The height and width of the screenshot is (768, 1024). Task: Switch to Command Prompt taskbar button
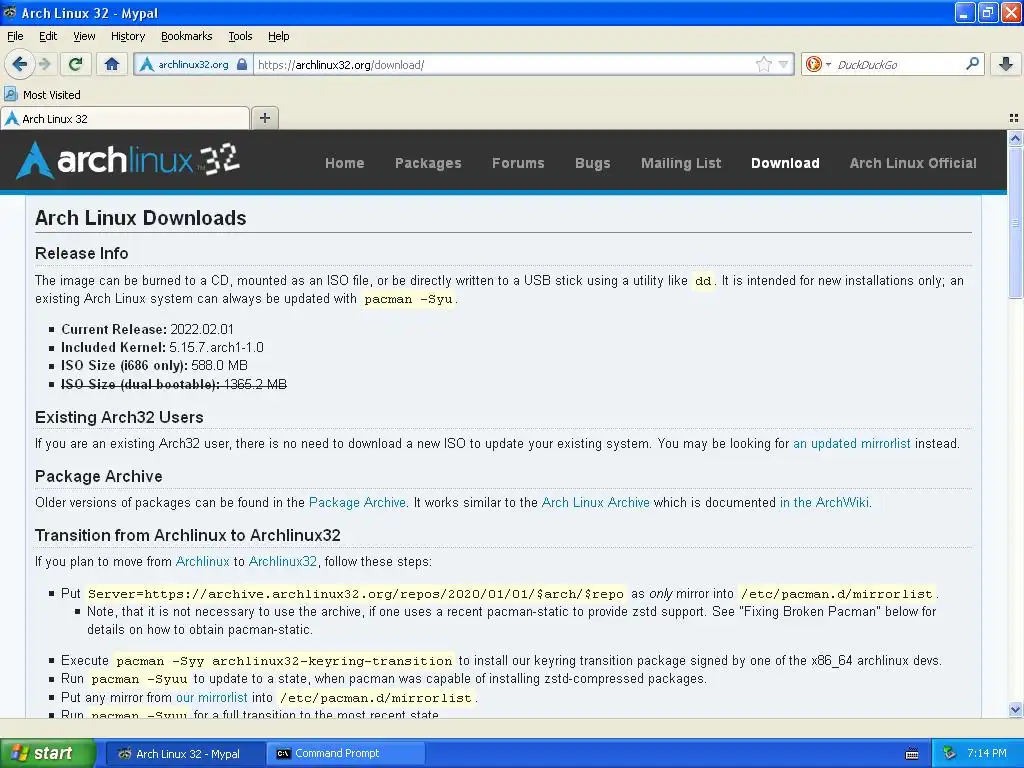click(345, 754)
